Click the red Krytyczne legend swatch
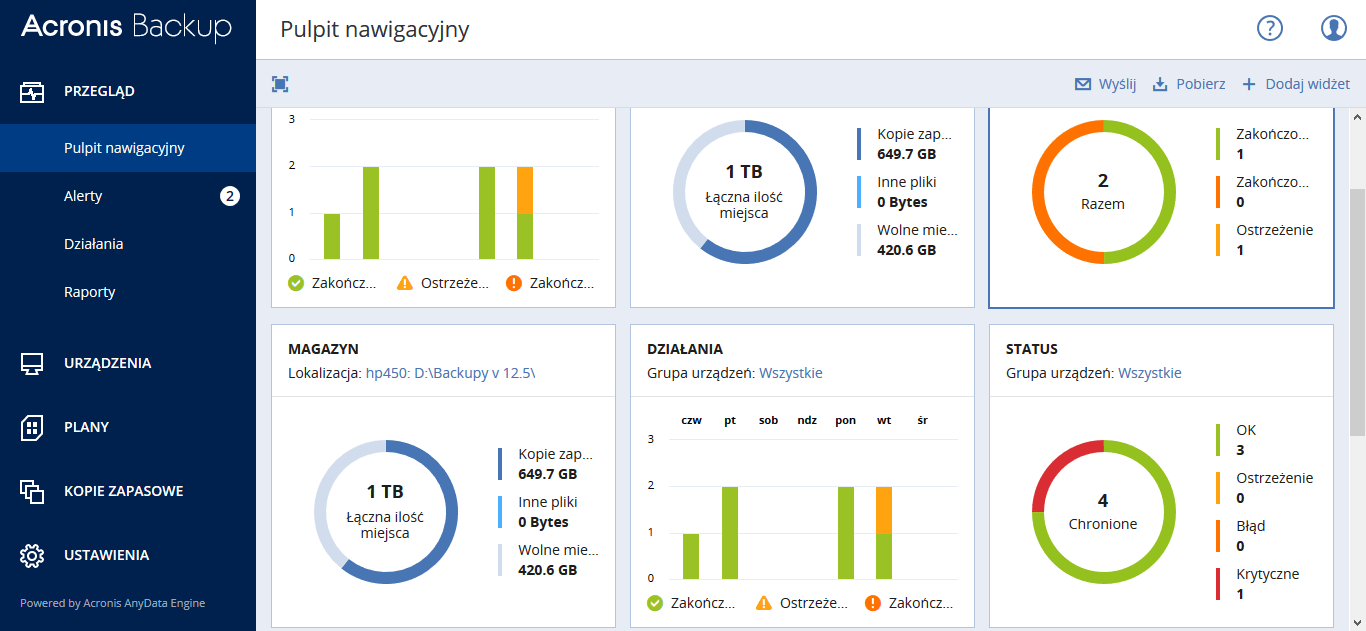 pos(1218,584)
